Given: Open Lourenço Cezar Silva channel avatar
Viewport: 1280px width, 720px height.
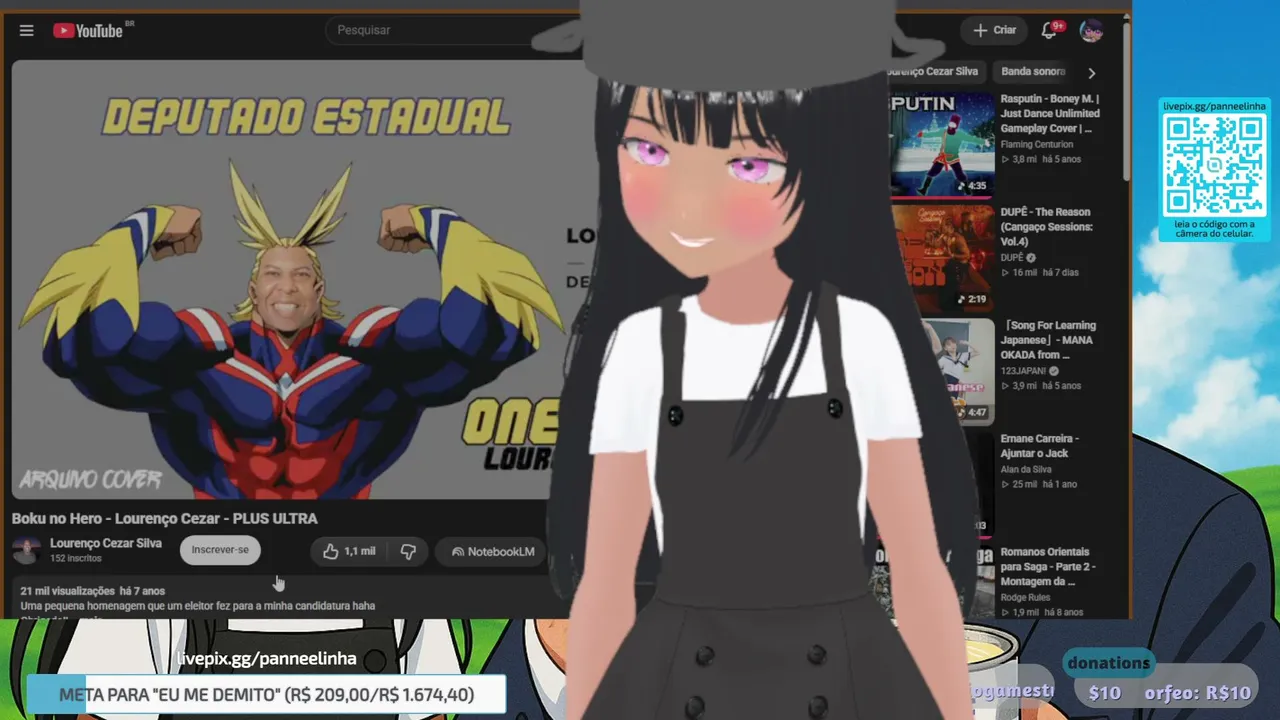Looking at the screenshot, I should pos(27,549).
